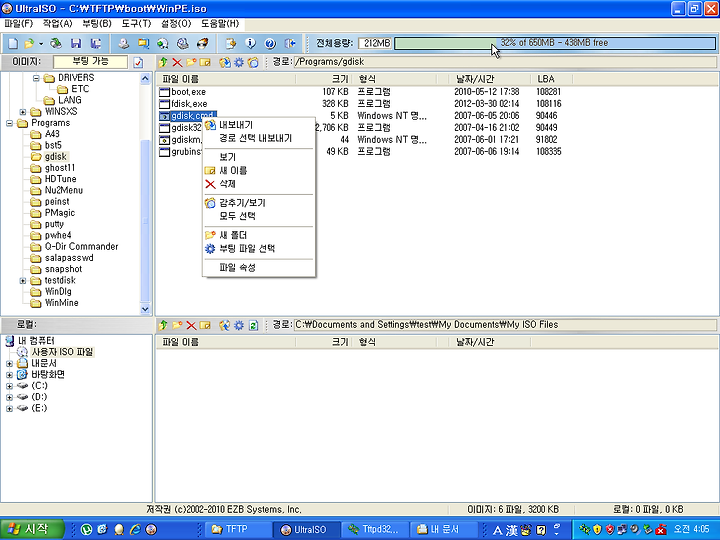Click Rename icon in image toolbar
720x540 pixels.
pyautogui.click(x=205, y=62)
